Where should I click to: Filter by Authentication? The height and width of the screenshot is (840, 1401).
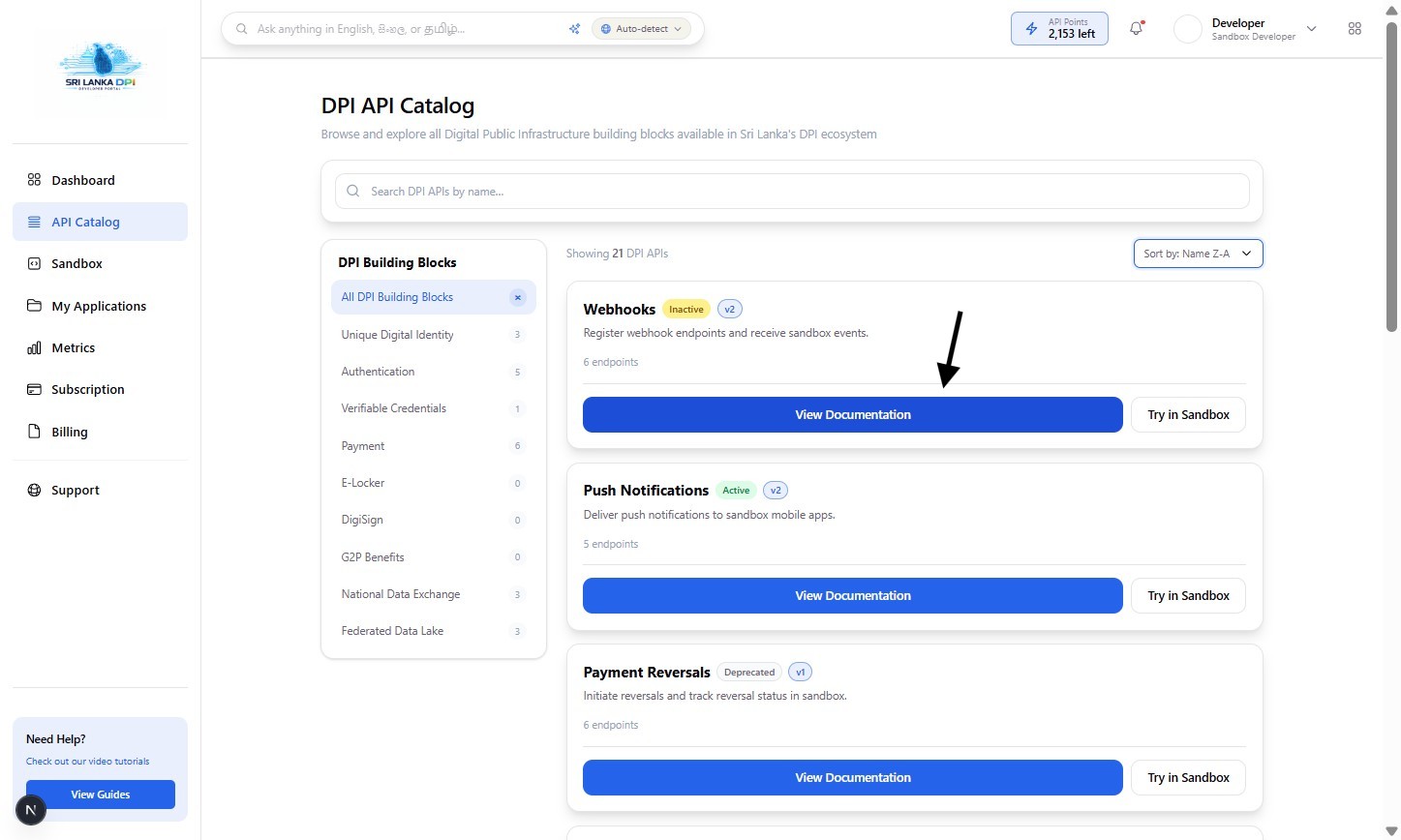tap(433, 372)
